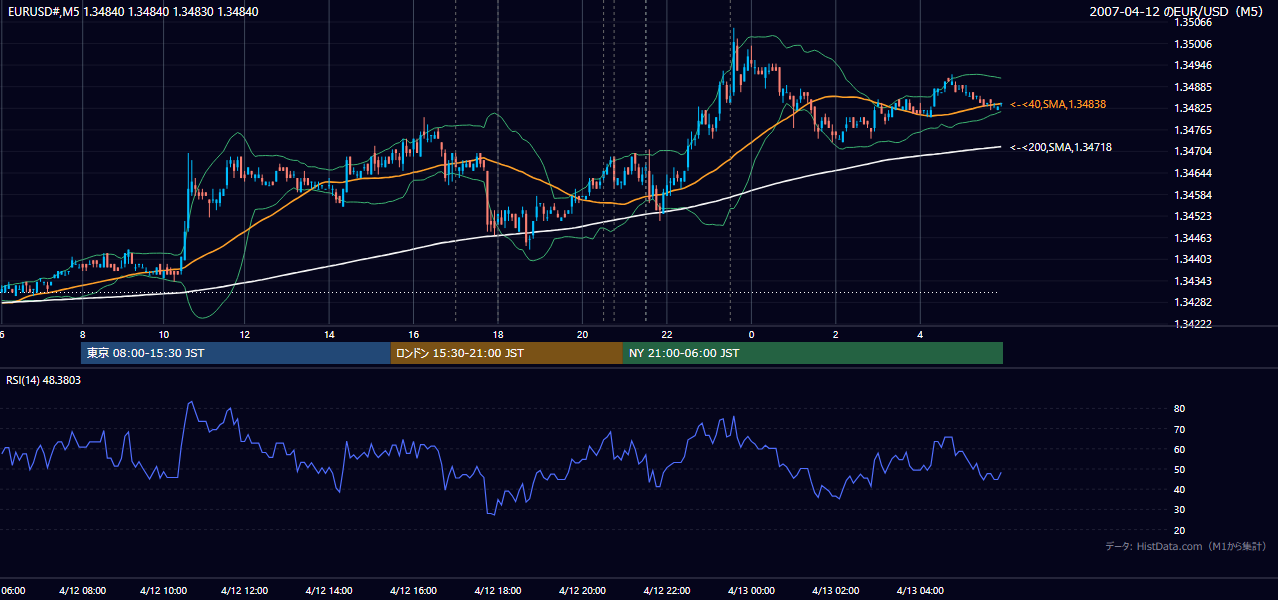The image size is (1278, 600).
Task: Select the NY 21:00-06:00 JST session bar
Action: [x=813, y=353]
